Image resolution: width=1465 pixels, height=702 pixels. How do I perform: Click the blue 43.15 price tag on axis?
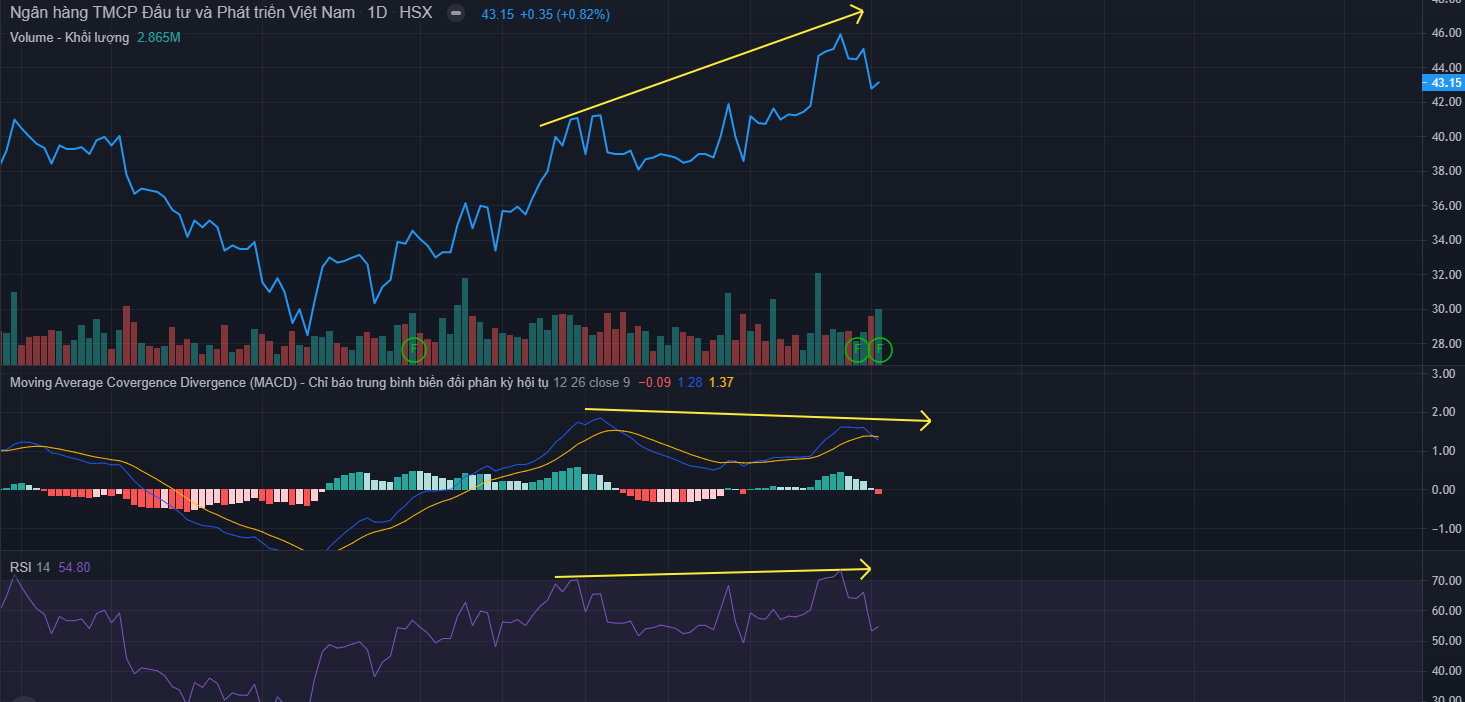[x=1441, y=83]
